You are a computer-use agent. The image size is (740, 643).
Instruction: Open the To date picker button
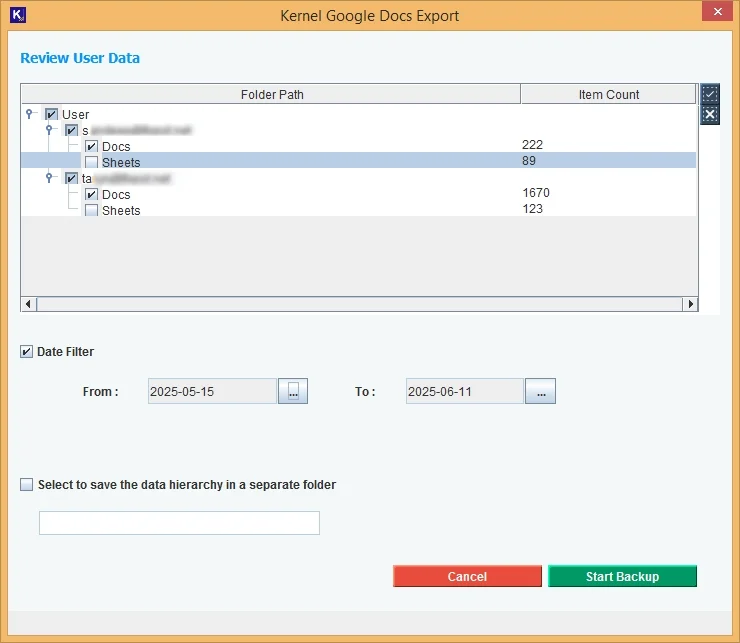(540, 391)
